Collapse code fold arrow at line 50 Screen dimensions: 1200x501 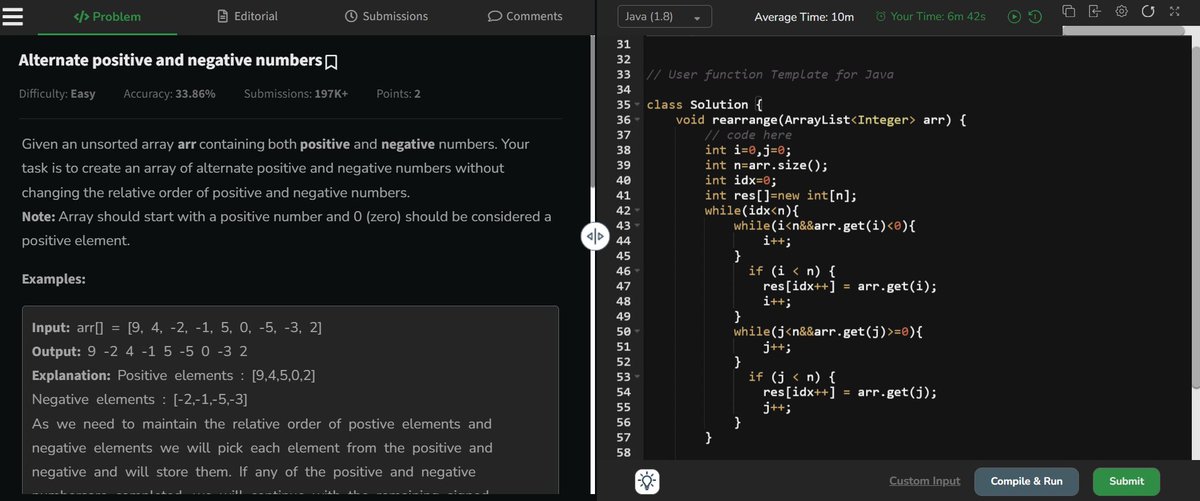point(637,332)
